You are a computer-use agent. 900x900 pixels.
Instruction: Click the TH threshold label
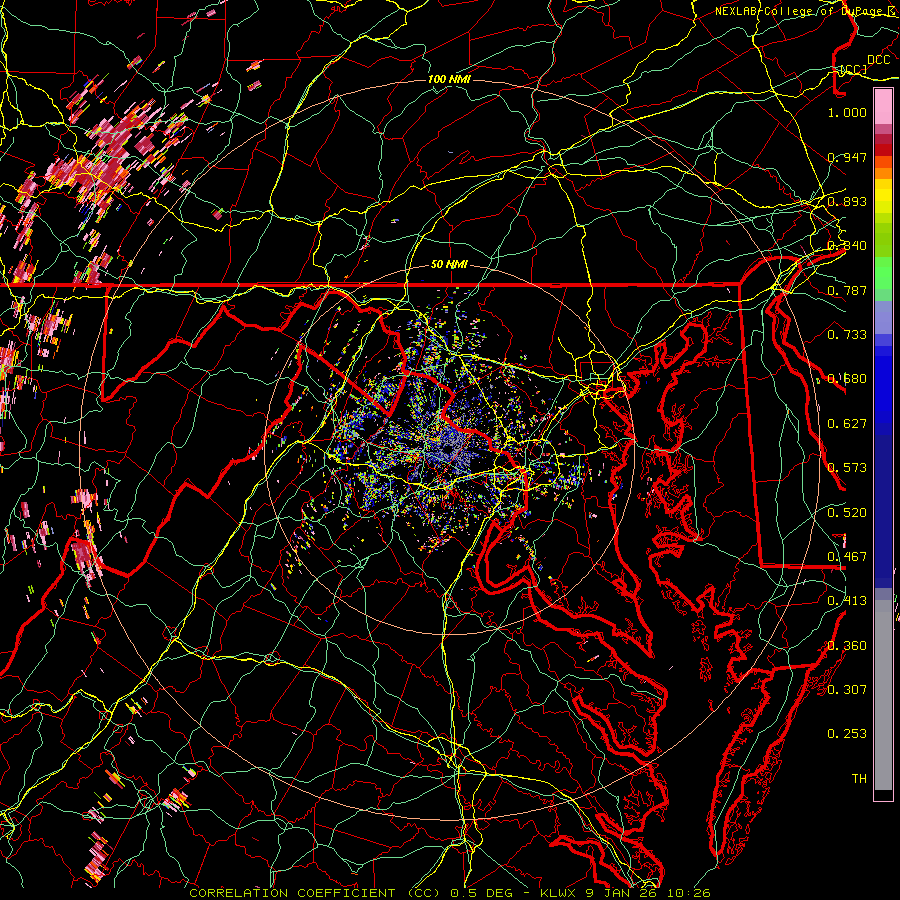(x=859, y=779)
